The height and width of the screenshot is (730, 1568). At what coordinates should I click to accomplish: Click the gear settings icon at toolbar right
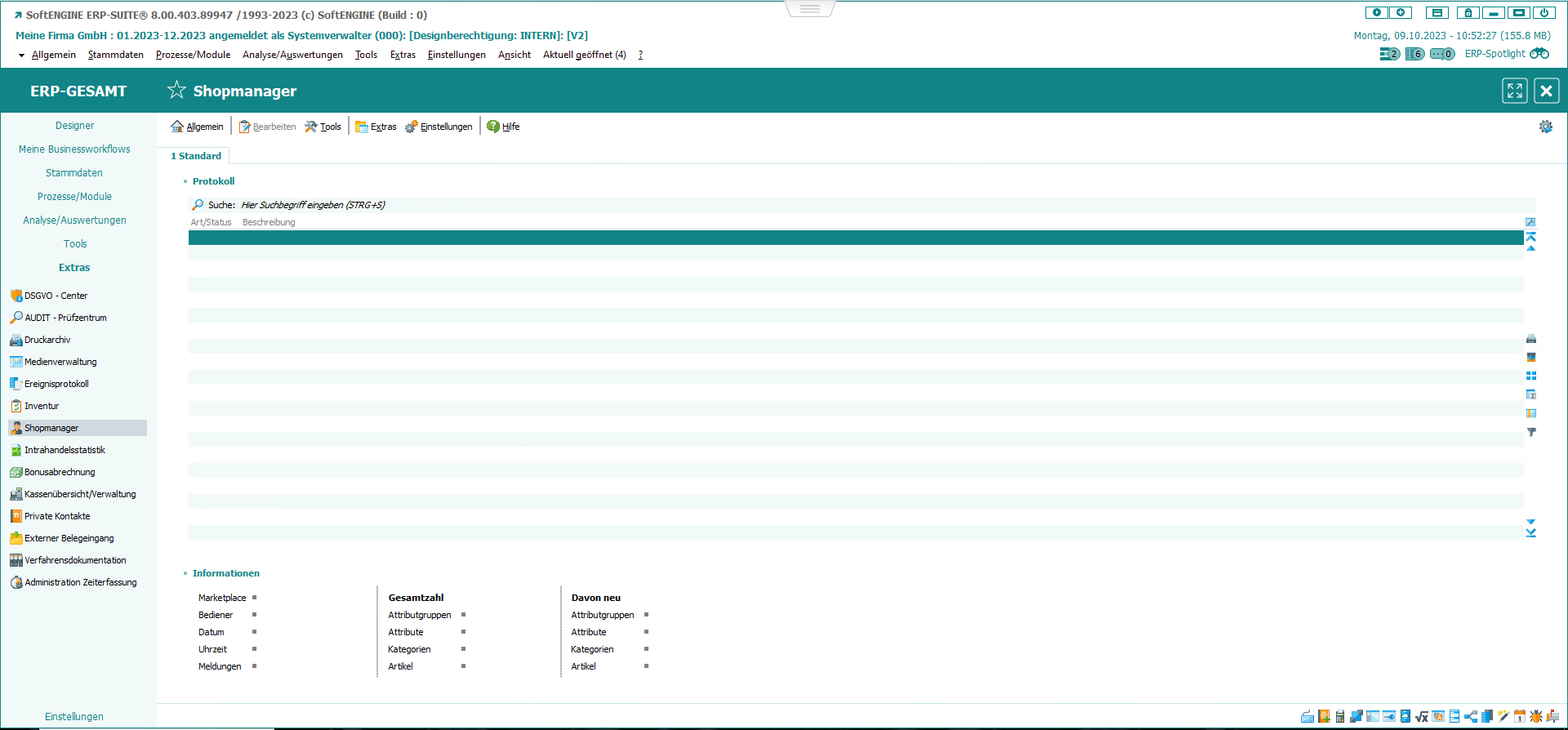click(x=1546, y=127)
